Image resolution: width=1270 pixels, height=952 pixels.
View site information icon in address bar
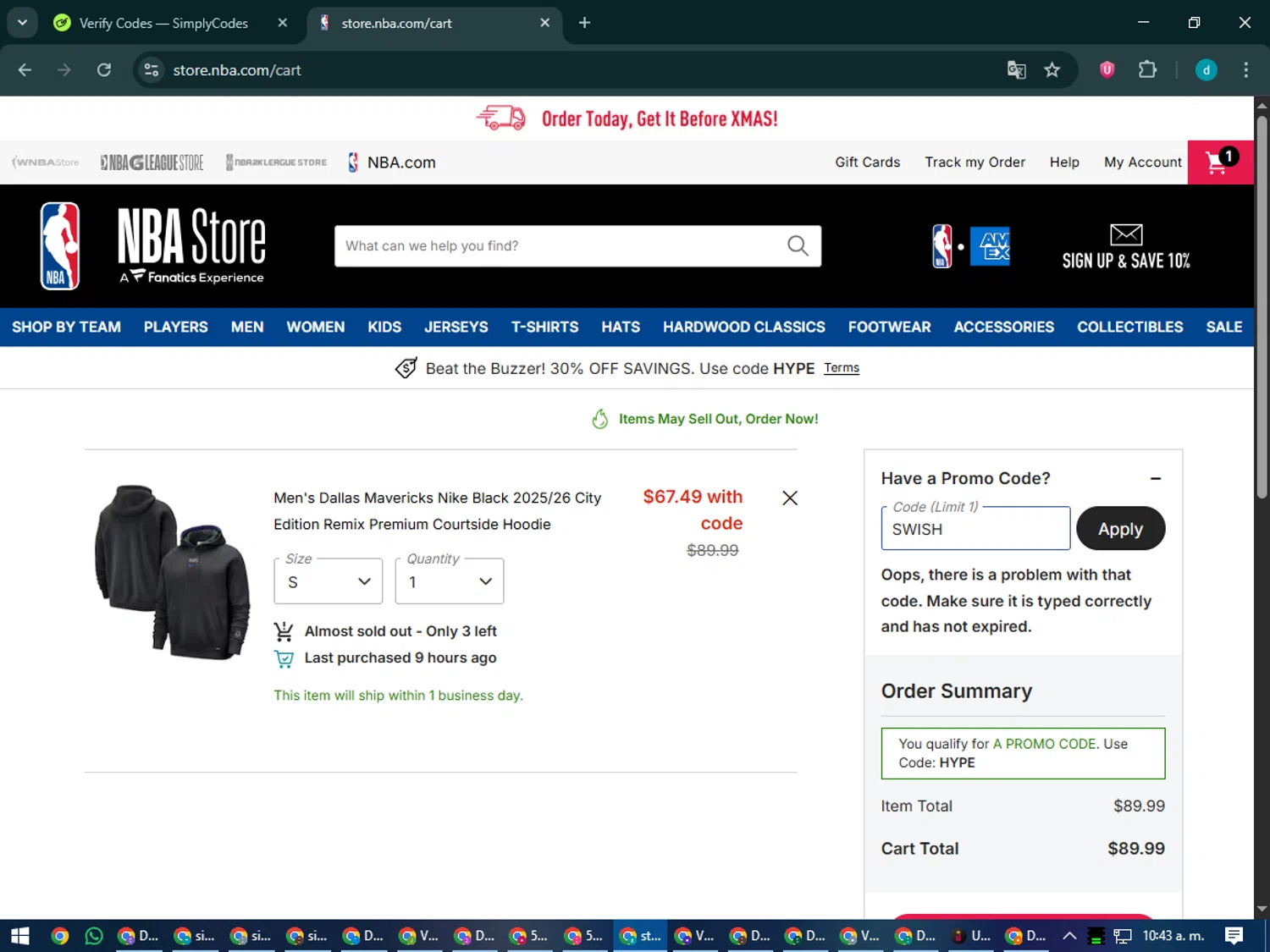pyautogui.click(x=152, y=70)
